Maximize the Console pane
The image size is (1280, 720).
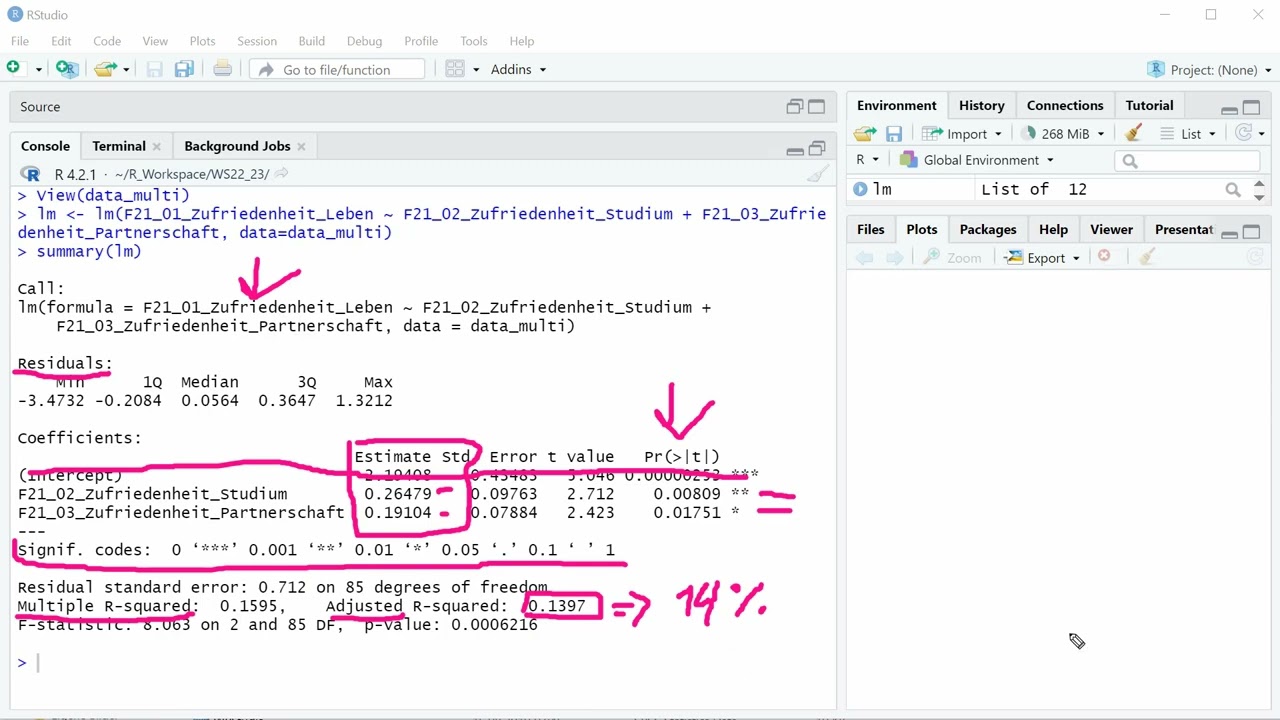[816, 149]
